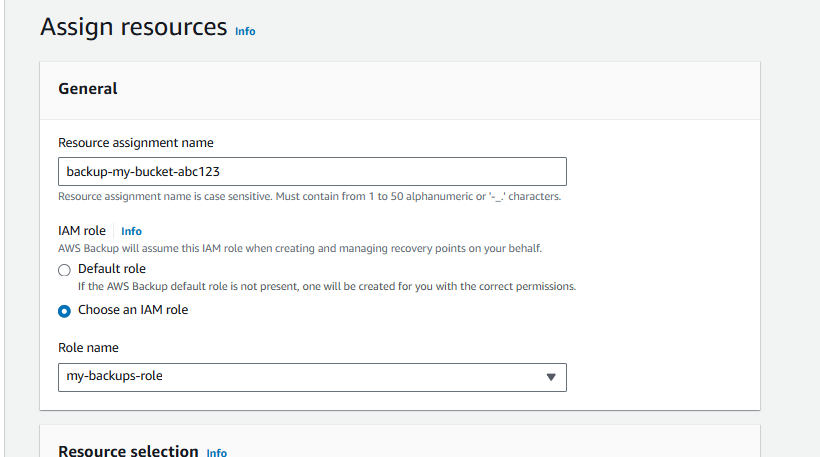
Task: Click the Choose an IAM role label text
Action: pos(133,310)
